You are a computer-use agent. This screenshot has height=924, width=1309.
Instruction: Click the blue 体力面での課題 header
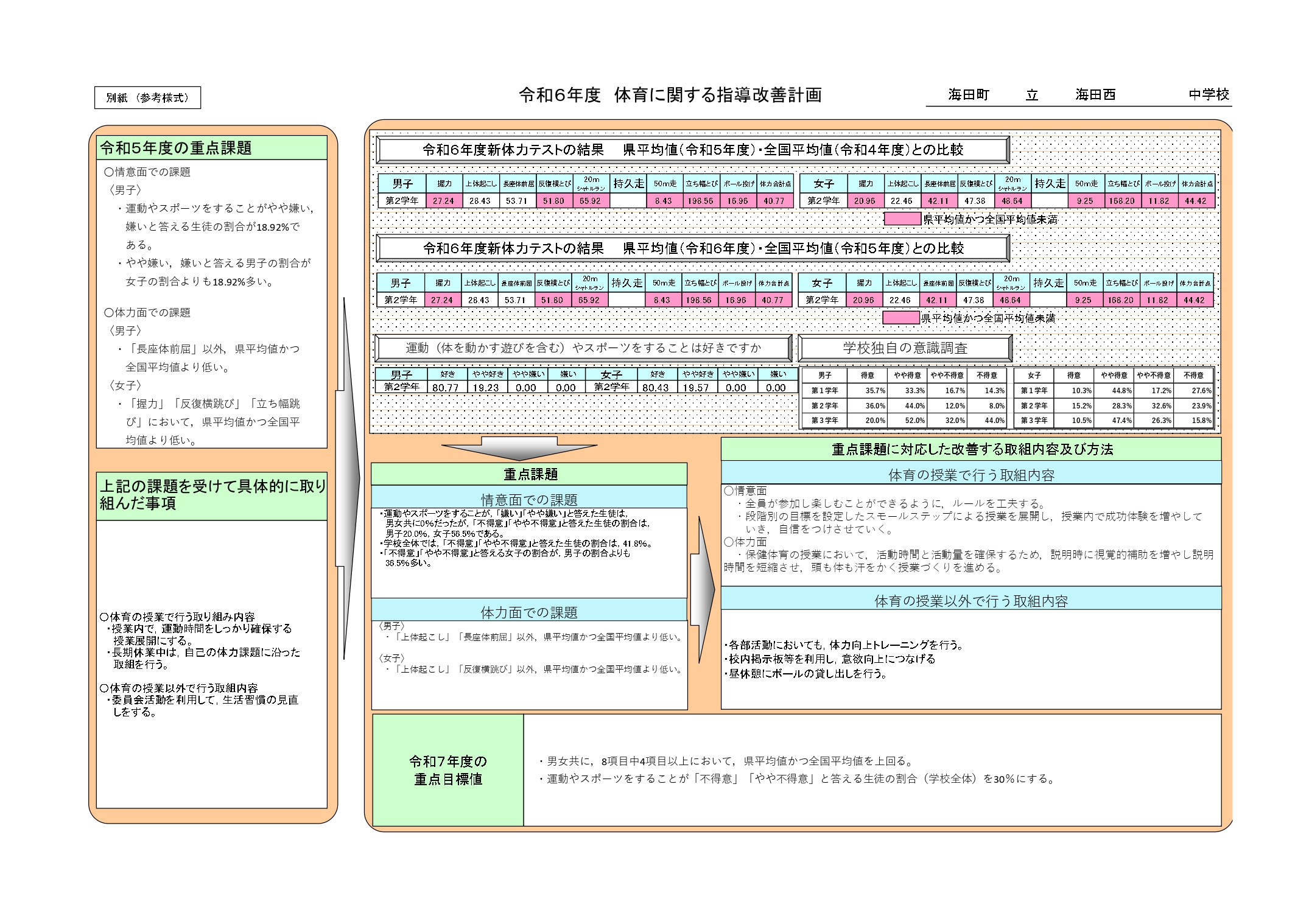529,611
